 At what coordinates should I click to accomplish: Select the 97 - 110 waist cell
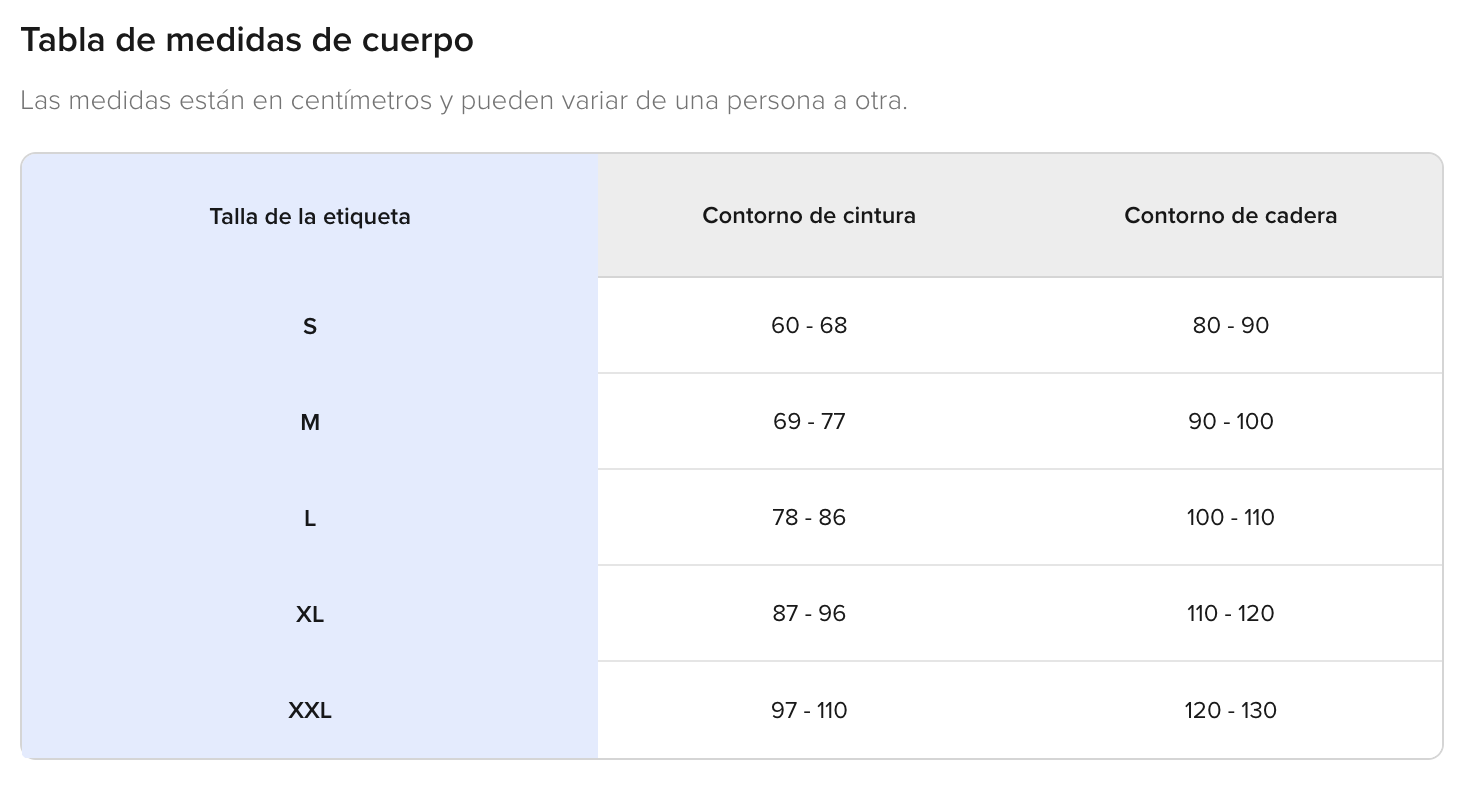[x=809, y=710]
